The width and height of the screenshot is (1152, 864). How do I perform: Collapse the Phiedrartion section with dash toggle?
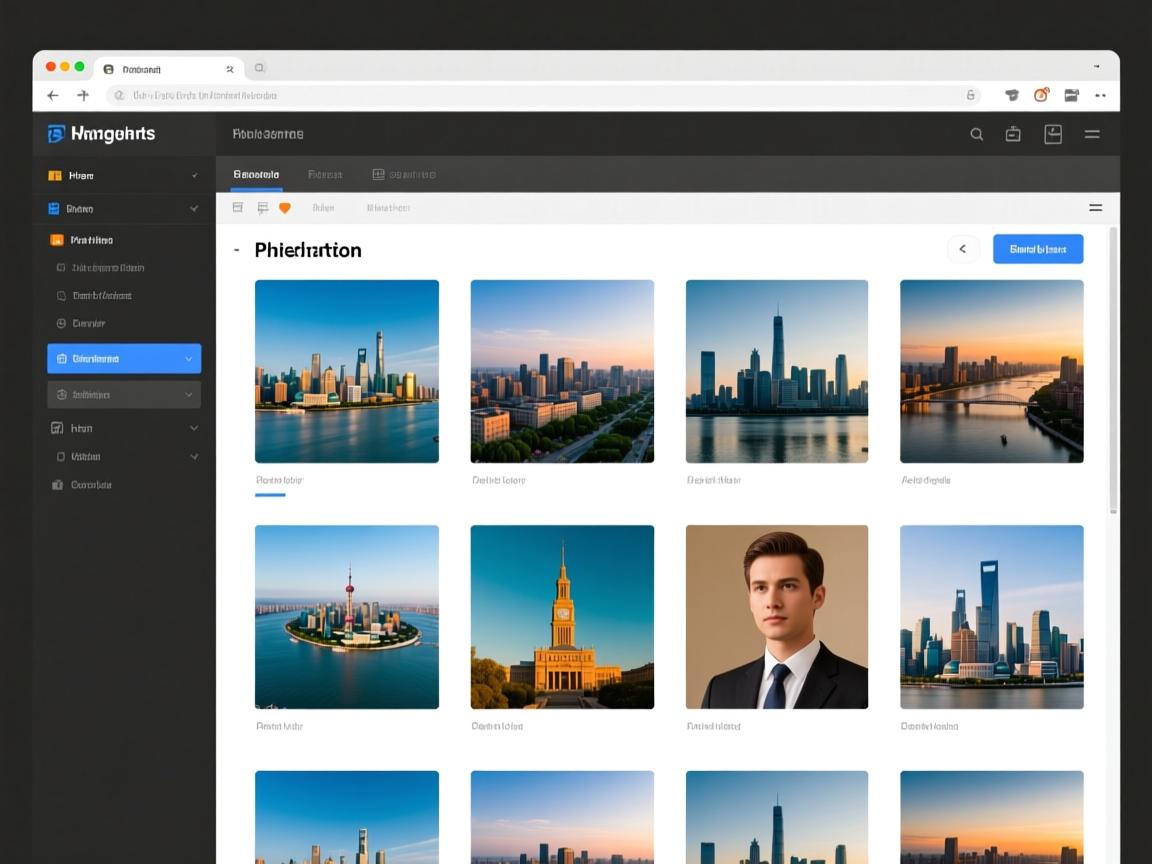pyautogui.click(x=236, y=250)
